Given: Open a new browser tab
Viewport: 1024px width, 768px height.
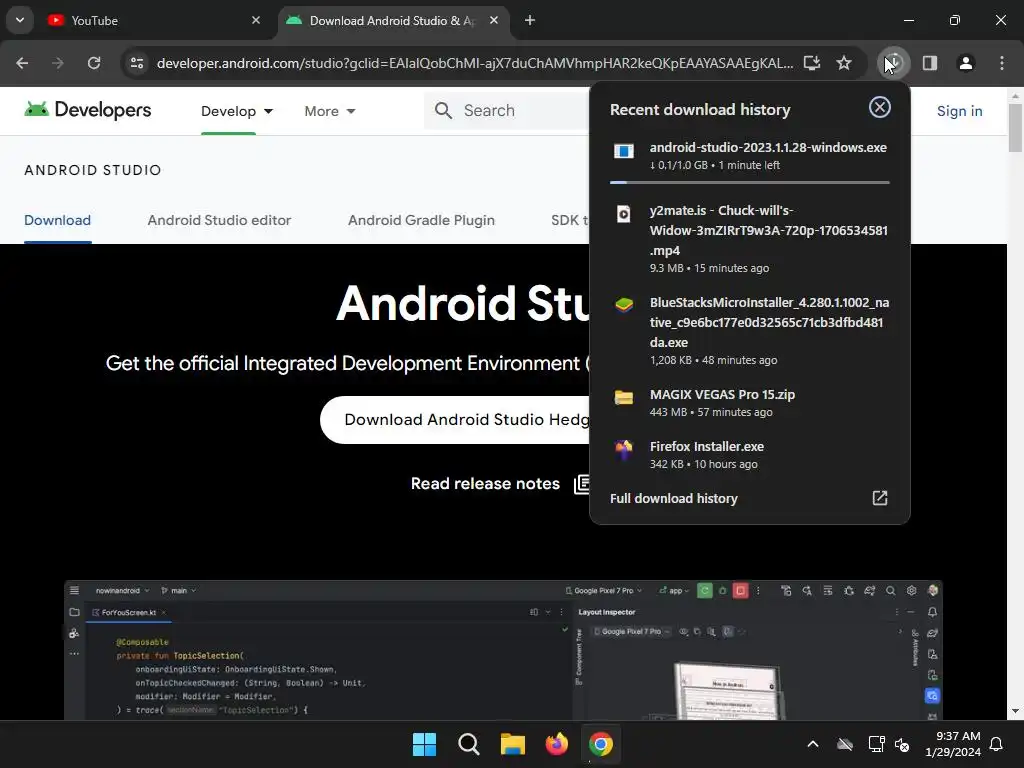Looking at the screenshot, I should click(530, 20).
